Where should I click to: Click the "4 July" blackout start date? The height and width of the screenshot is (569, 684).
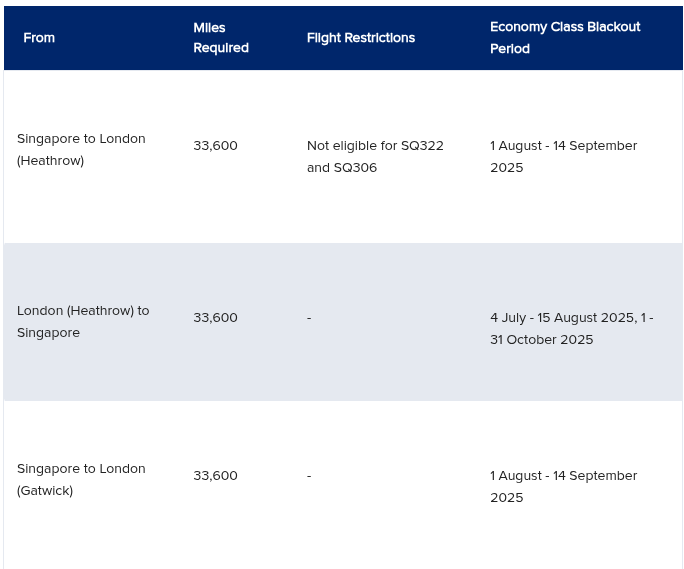click(x=508, y=318)
